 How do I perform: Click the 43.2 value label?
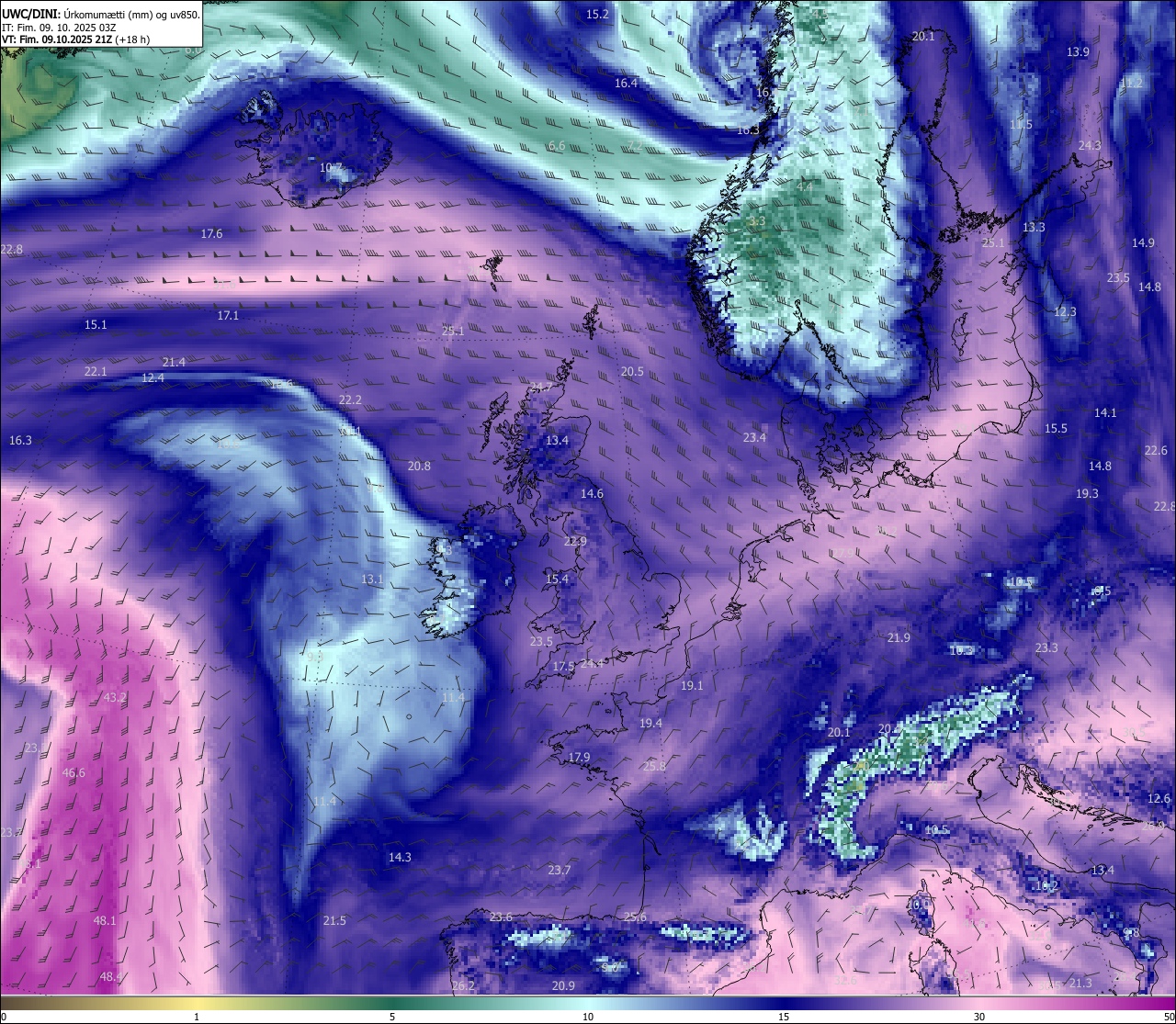coord(115,697)
